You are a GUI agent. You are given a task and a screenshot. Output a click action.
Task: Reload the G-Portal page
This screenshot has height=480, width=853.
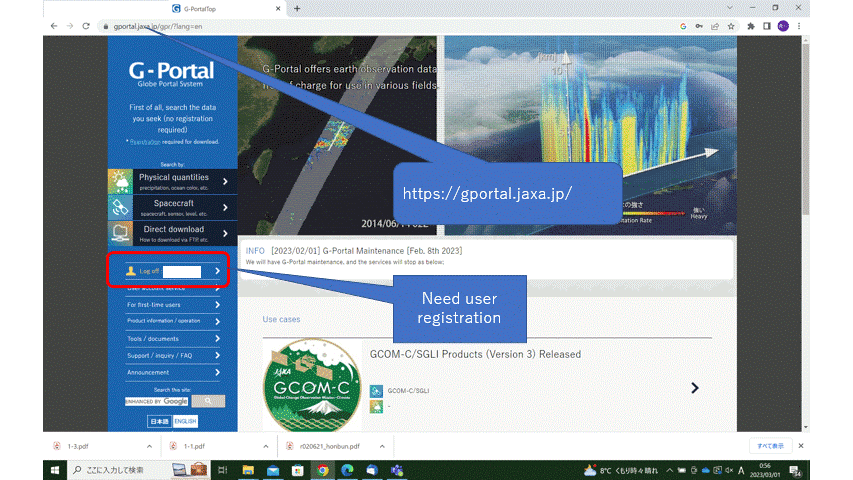pyautogui.click(x=86, y=26)
